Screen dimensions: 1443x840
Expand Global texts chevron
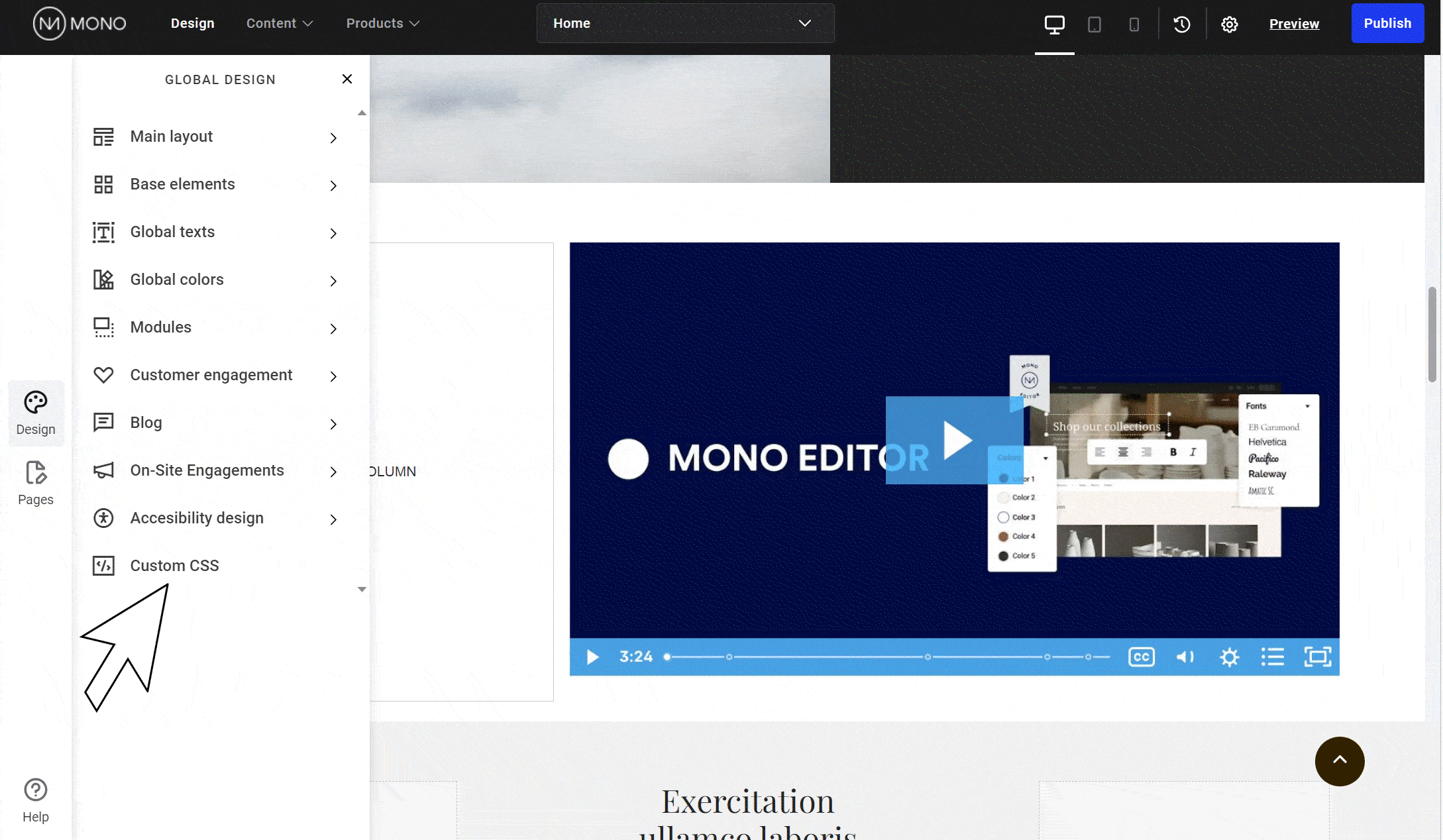[333, 233]
